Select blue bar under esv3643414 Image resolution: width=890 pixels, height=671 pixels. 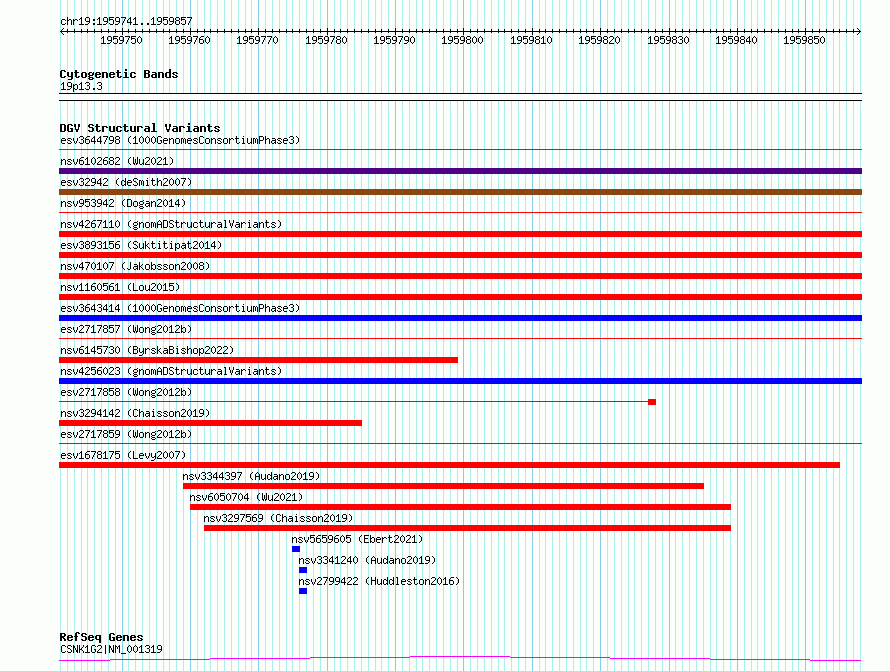tap(460, 318)
